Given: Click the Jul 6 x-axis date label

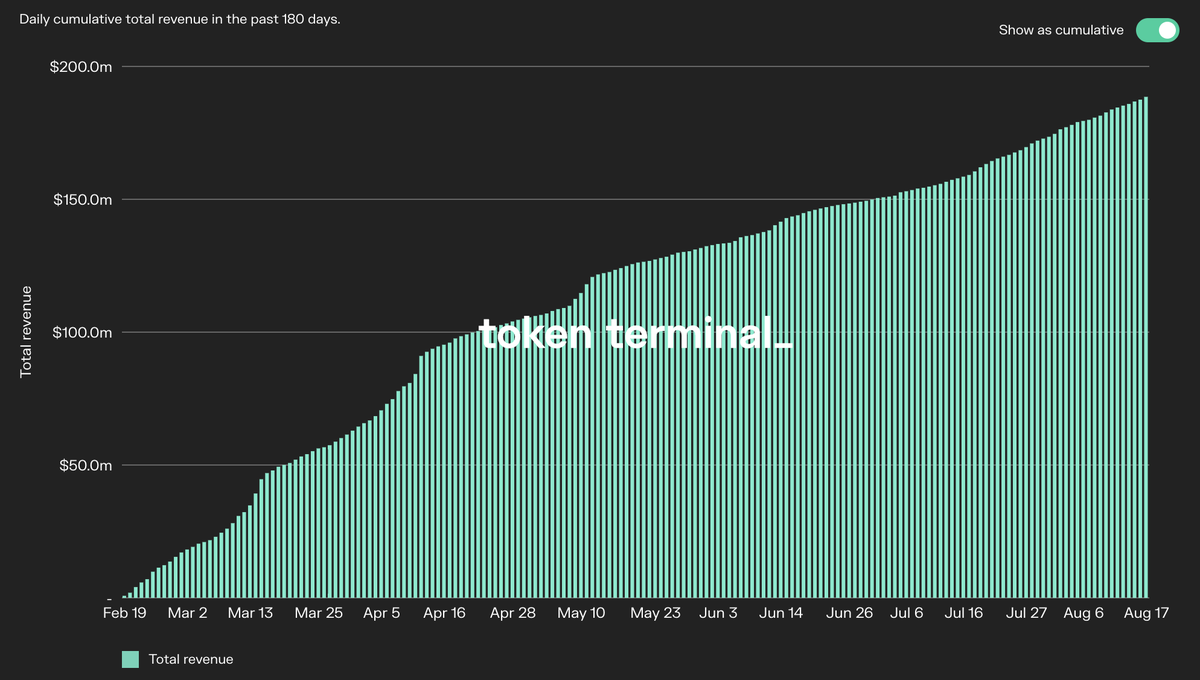Looking at the screenshot, I should click(907, 613).
